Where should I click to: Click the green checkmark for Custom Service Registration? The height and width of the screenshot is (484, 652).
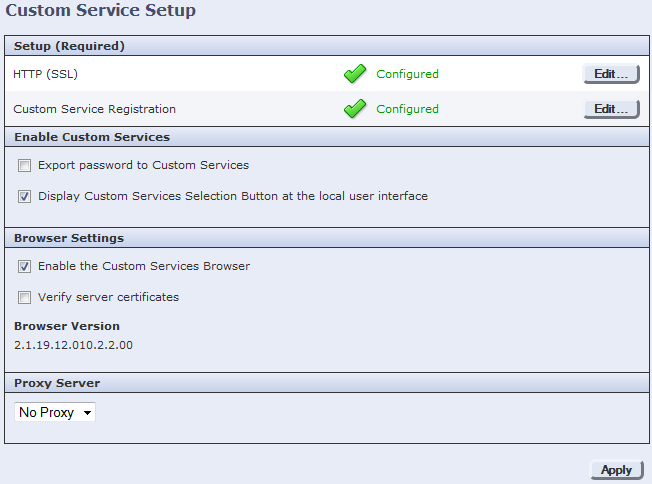pyautogui.click(x=355, y=109)
